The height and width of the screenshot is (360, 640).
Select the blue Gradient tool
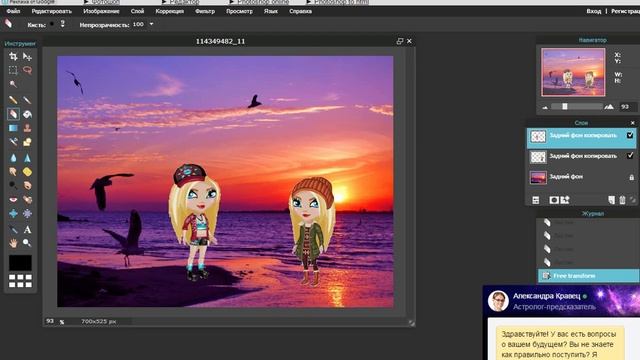13,128
